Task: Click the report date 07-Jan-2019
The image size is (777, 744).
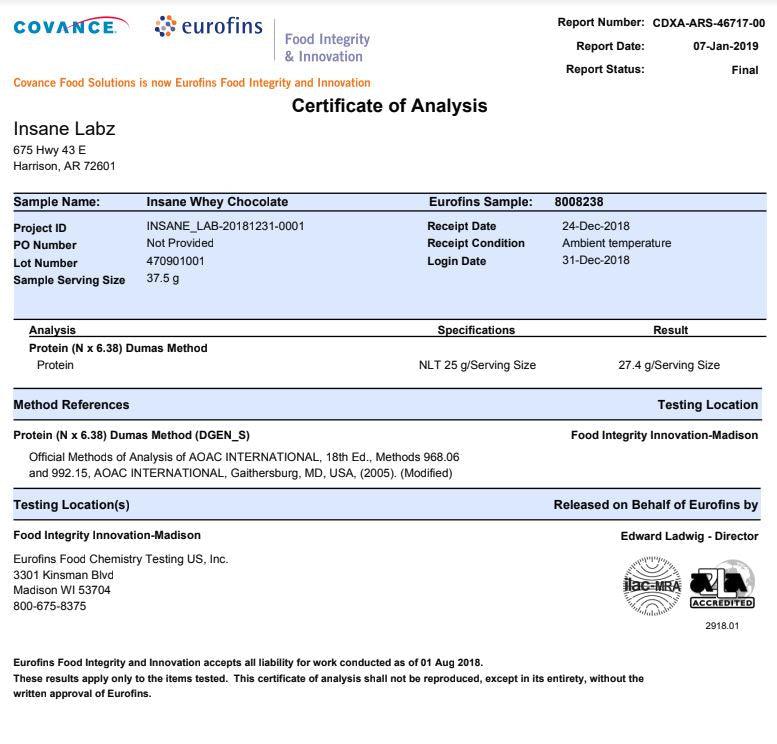Action: point(728,46)
